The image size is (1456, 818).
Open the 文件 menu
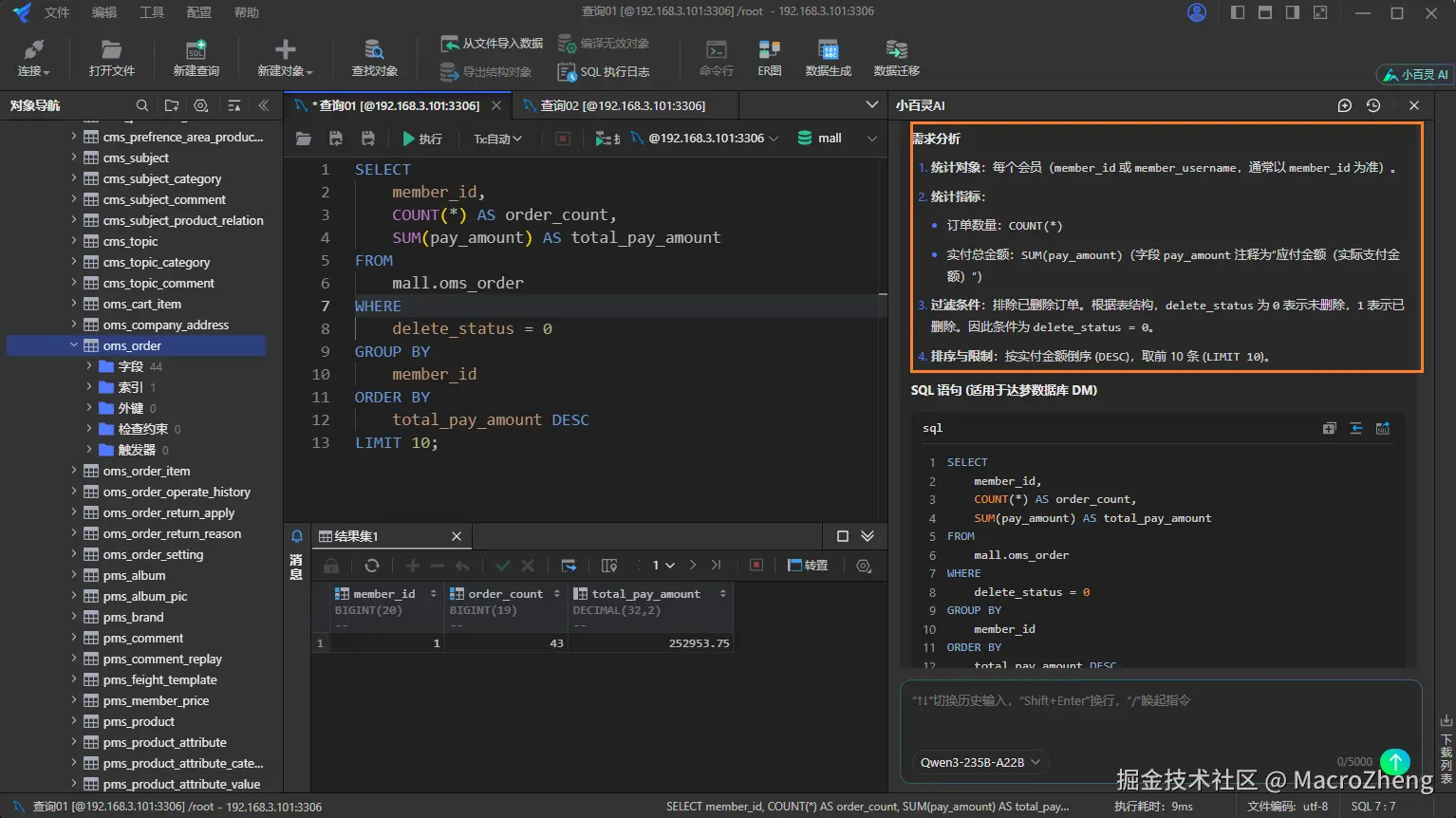[x=57, y=12]
